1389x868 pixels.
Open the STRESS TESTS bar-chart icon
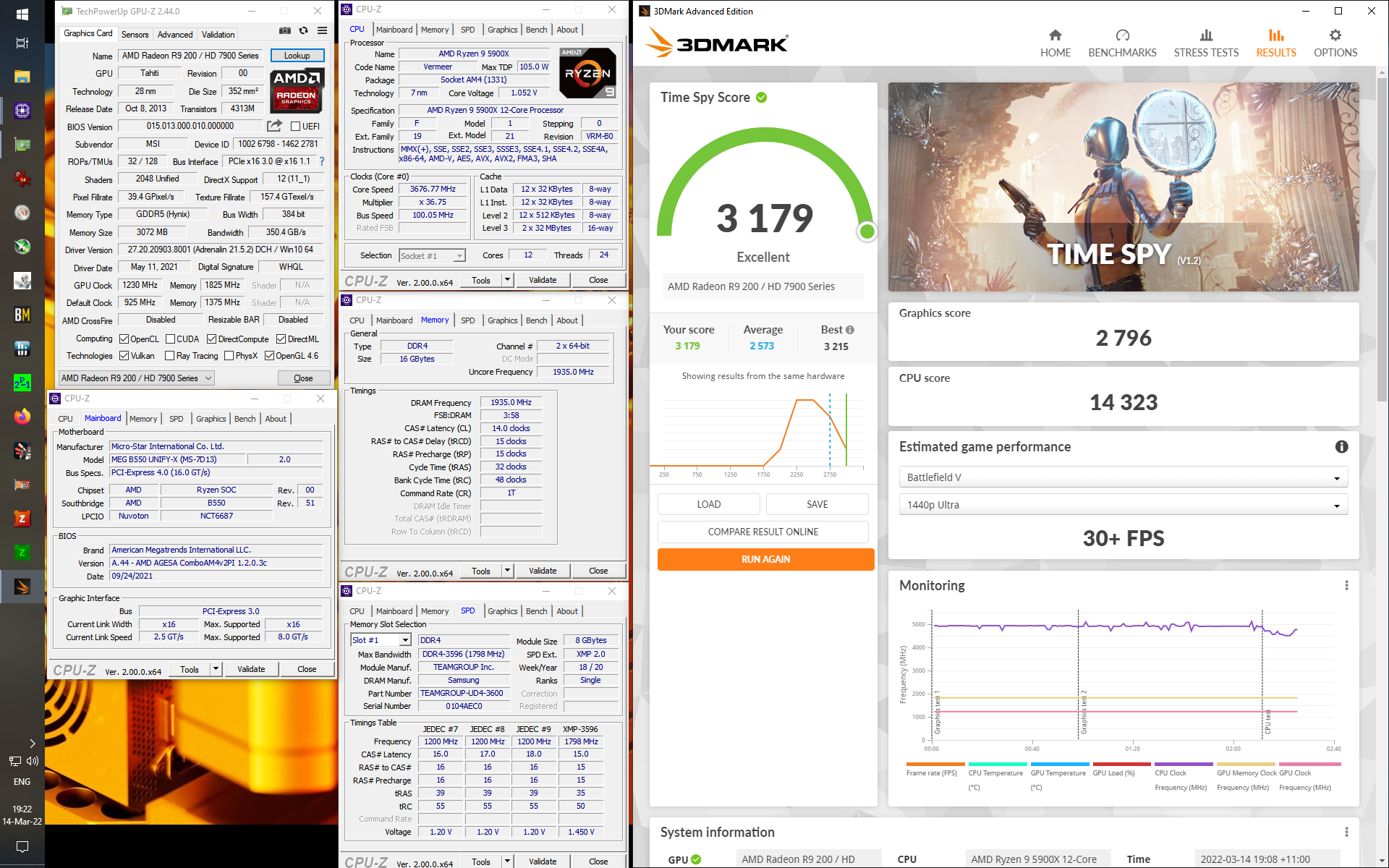point(1206,35)
